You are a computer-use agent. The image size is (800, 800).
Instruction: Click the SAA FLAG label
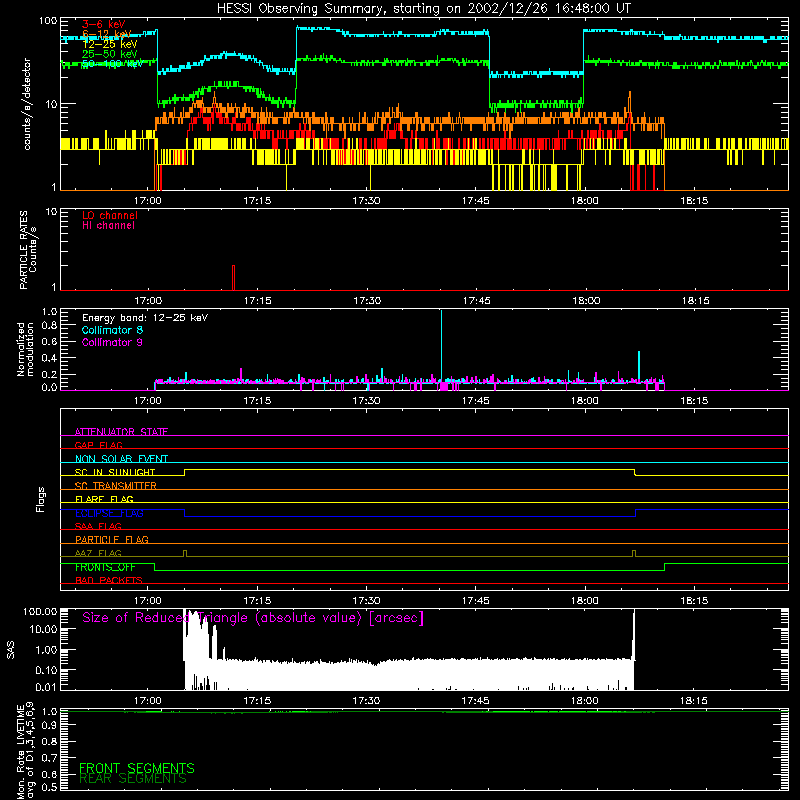[x=98, y=526]
